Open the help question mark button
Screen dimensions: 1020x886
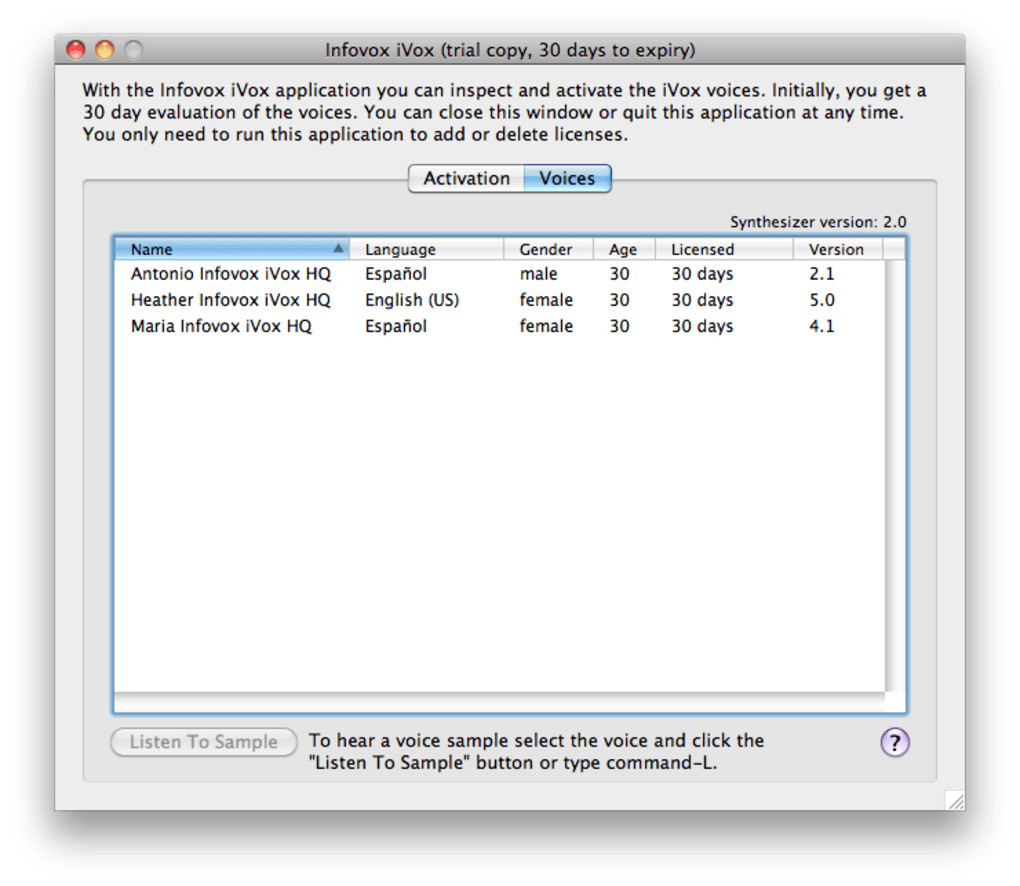click(894, 742)
